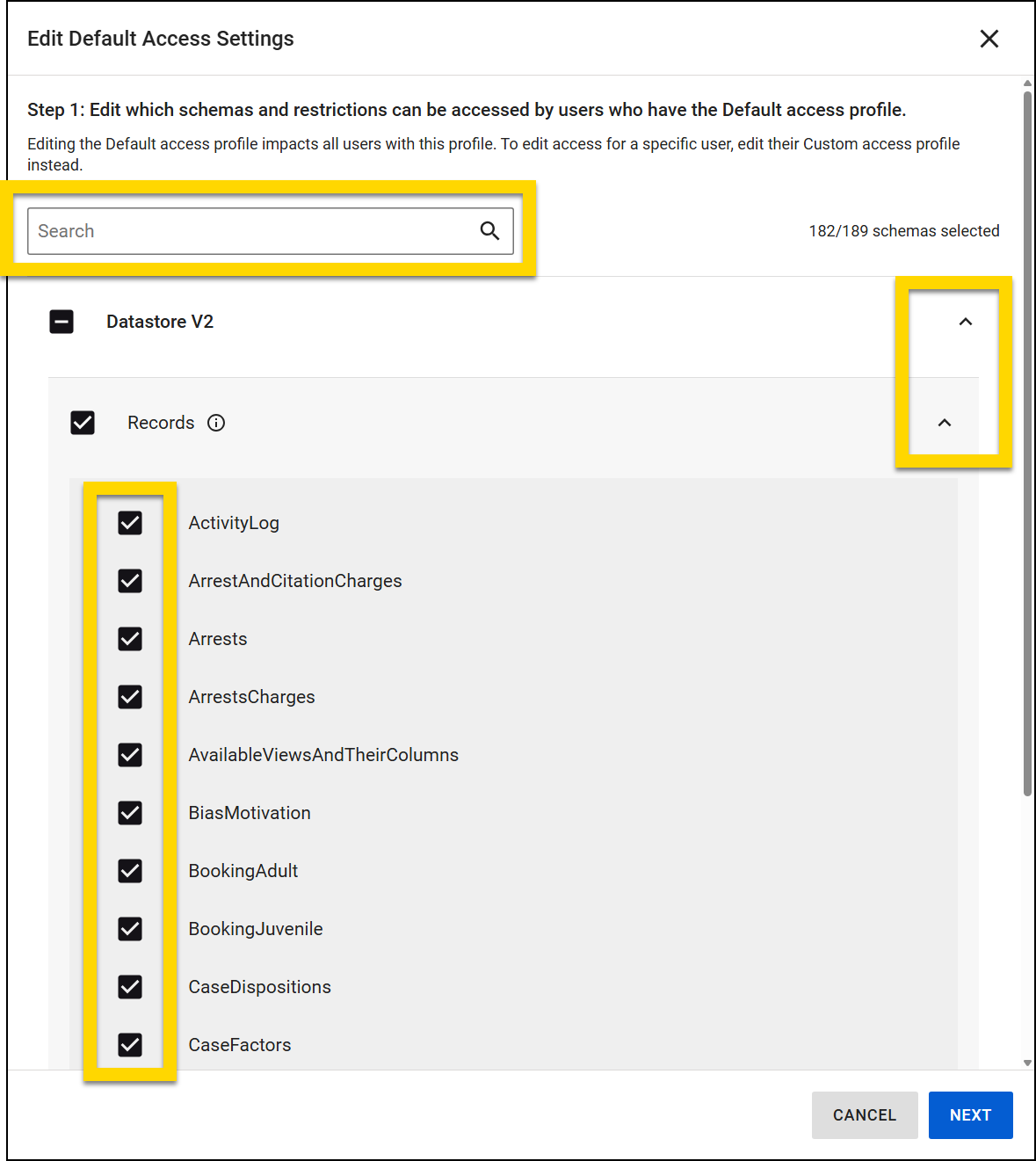Click the Search schemas input field

pos(250,231)
